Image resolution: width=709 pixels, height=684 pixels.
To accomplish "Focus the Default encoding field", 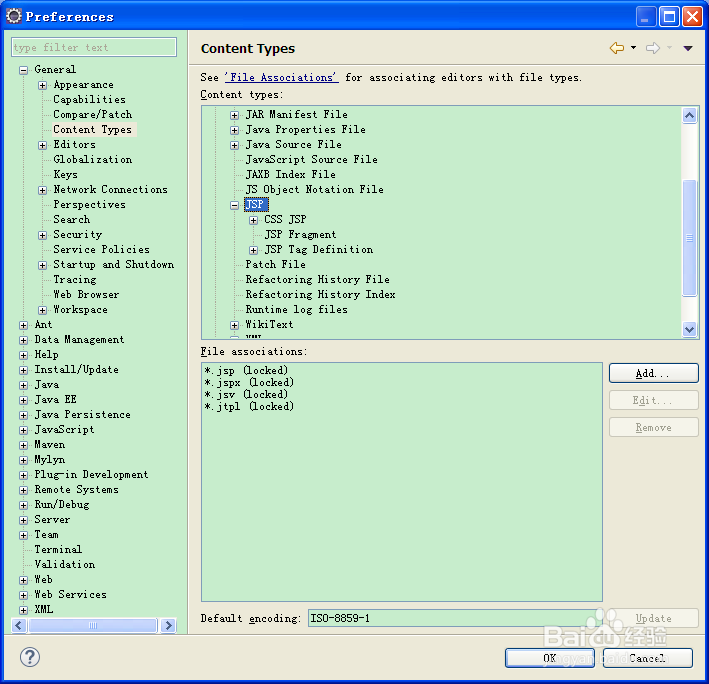I will click(x=455, y=618).
